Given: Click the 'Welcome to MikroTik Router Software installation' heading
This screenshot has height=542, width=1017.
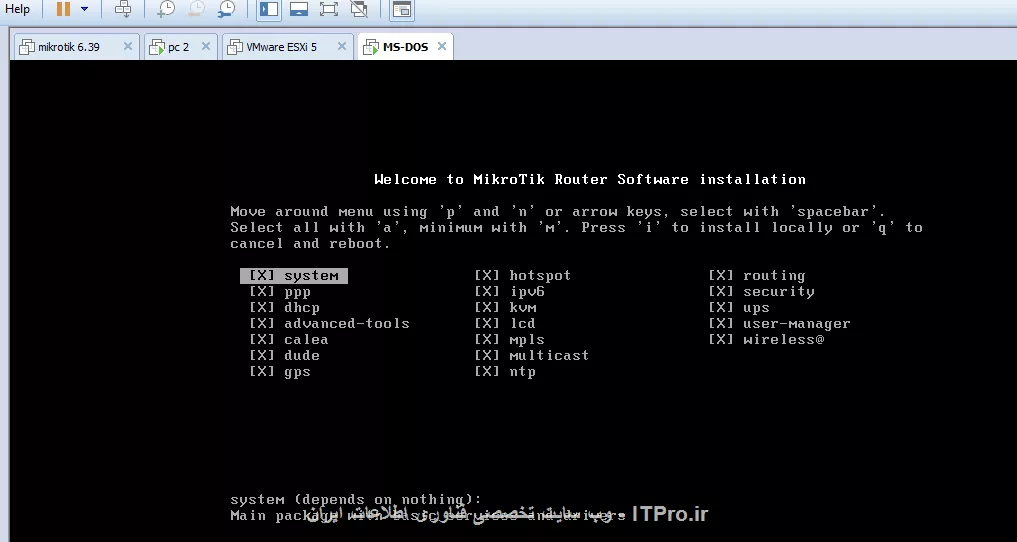Looking at the screenshot, I should 590,180.
